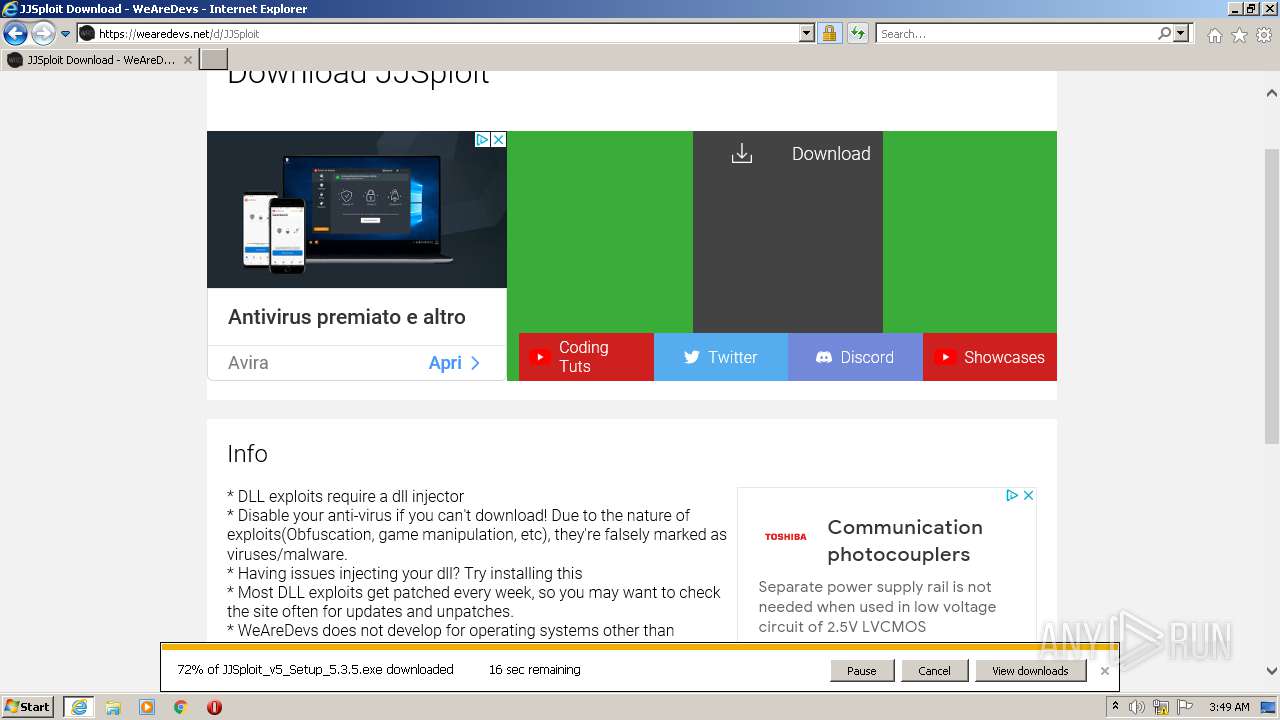Open a new blank tab

click(214, 60)
